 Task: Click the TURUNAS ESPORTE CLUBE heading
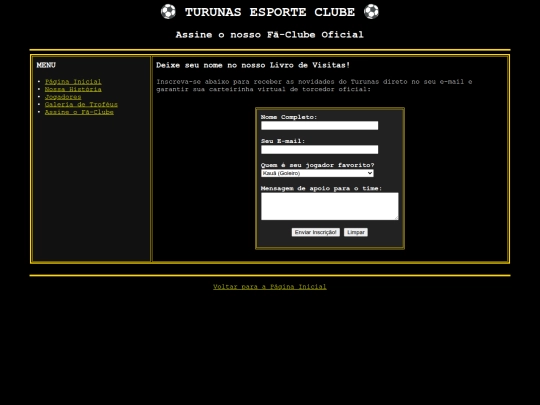point(270,12)
